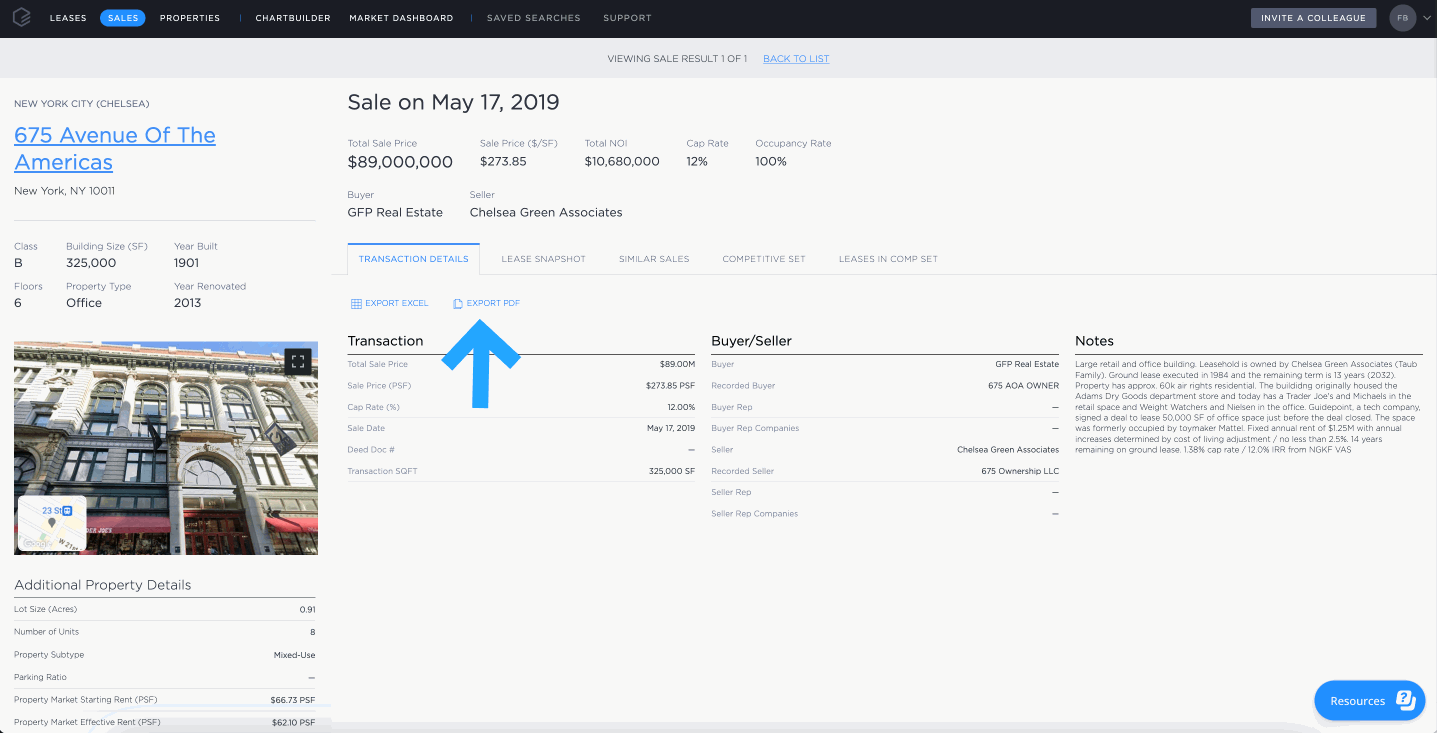The image size is (1437, 733).
Task: Open the 675 Avenue Of The Americas link
Action: pyautogui.click(x=115, y=149)
